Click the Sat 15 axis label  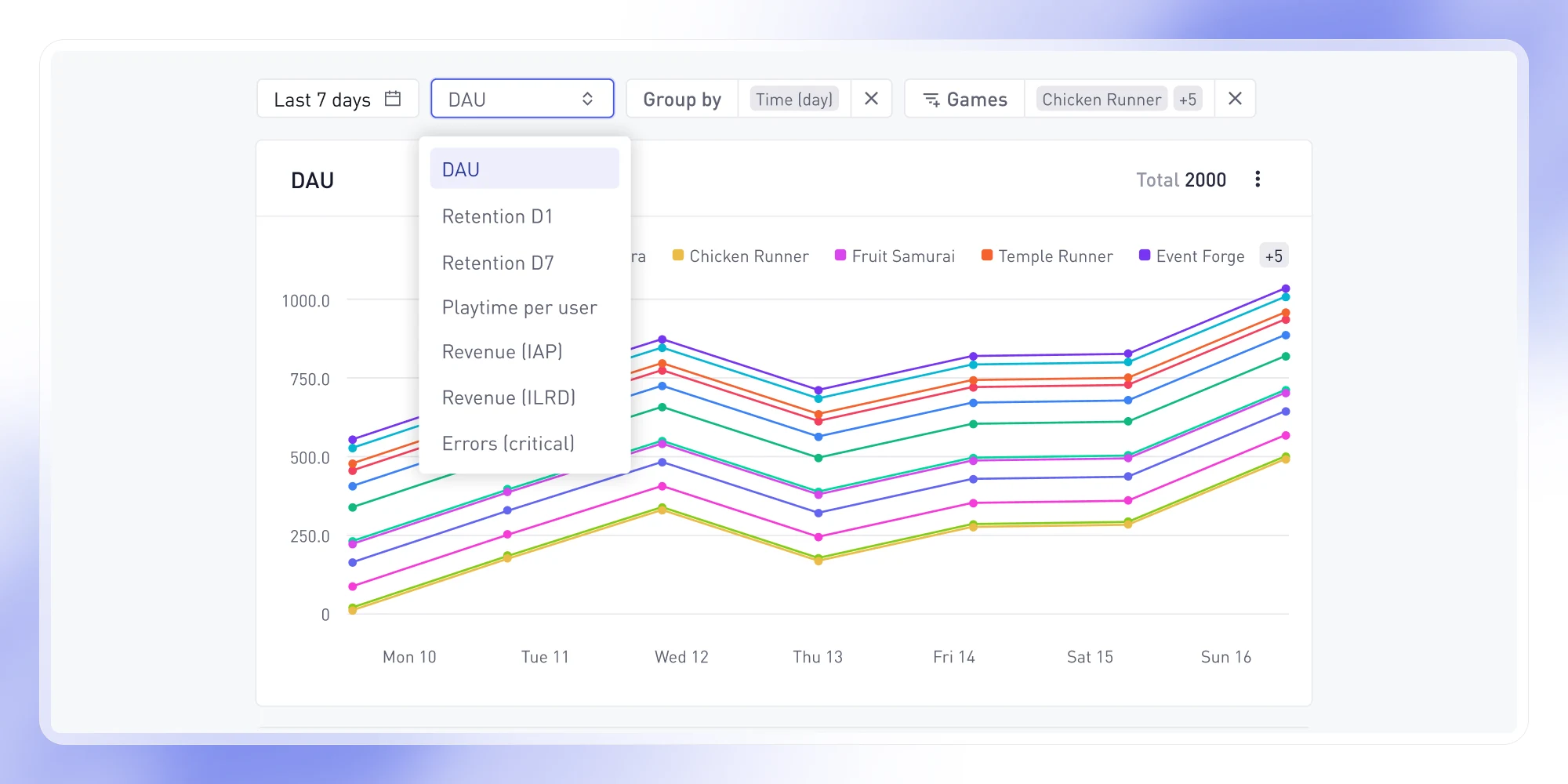[1090, 657]
